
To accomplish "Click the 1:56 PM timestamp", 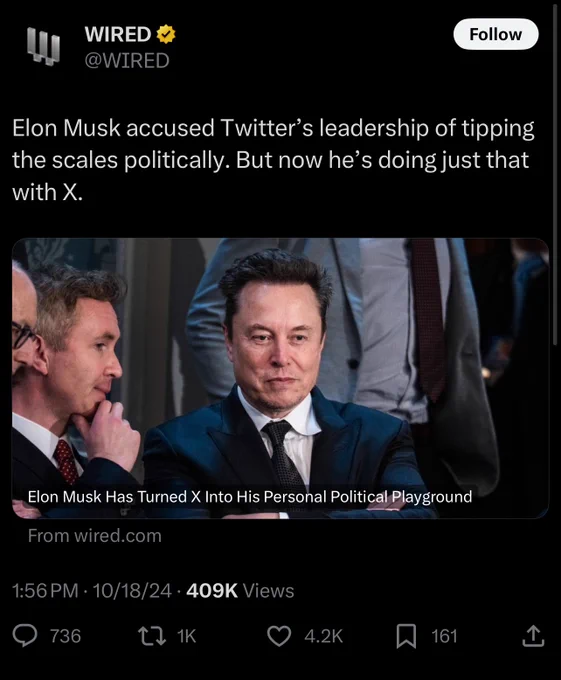I will (46, 591).
